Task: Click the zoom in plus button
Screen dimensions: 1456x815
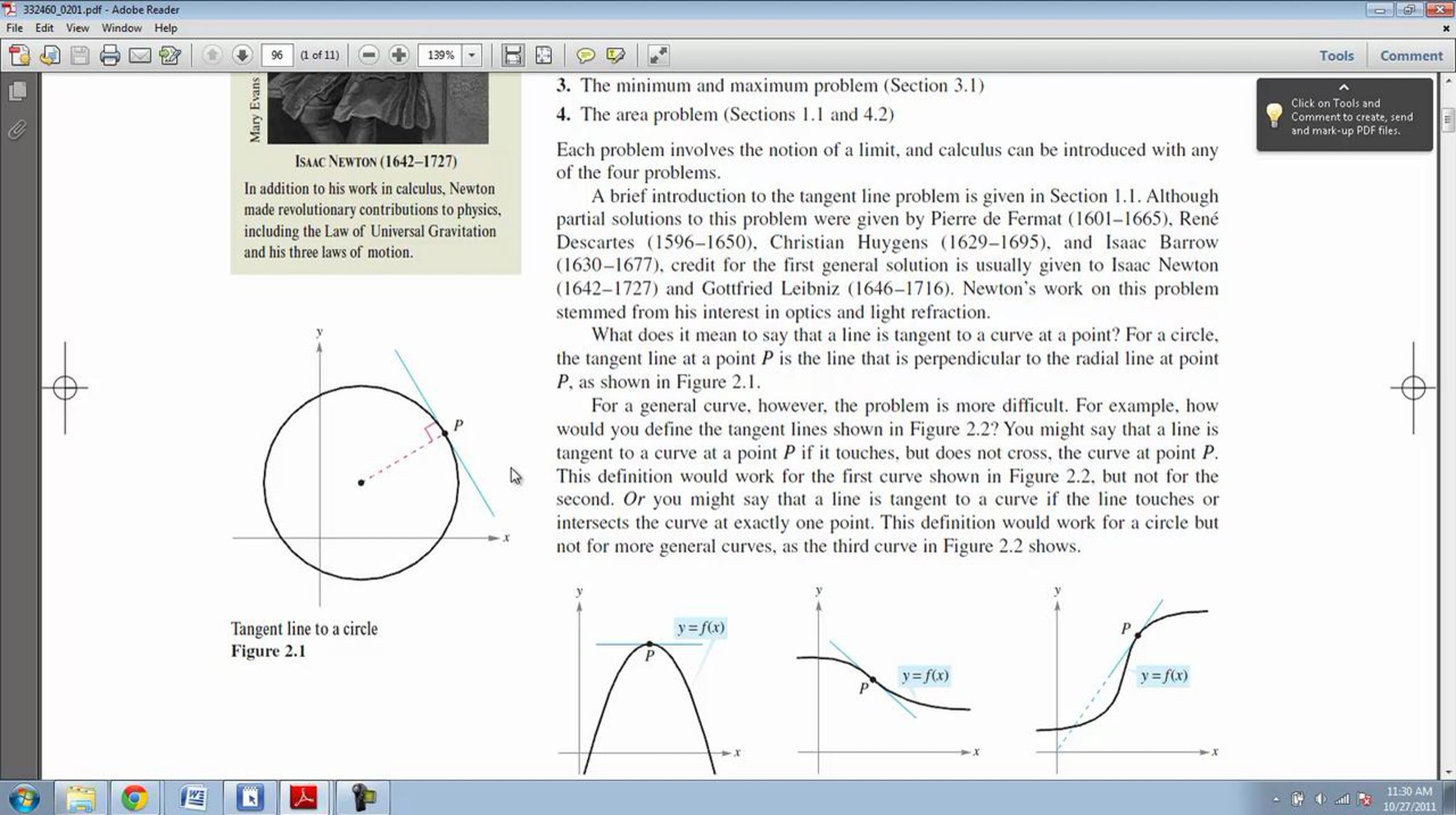Action: click(x=399, y=56)
